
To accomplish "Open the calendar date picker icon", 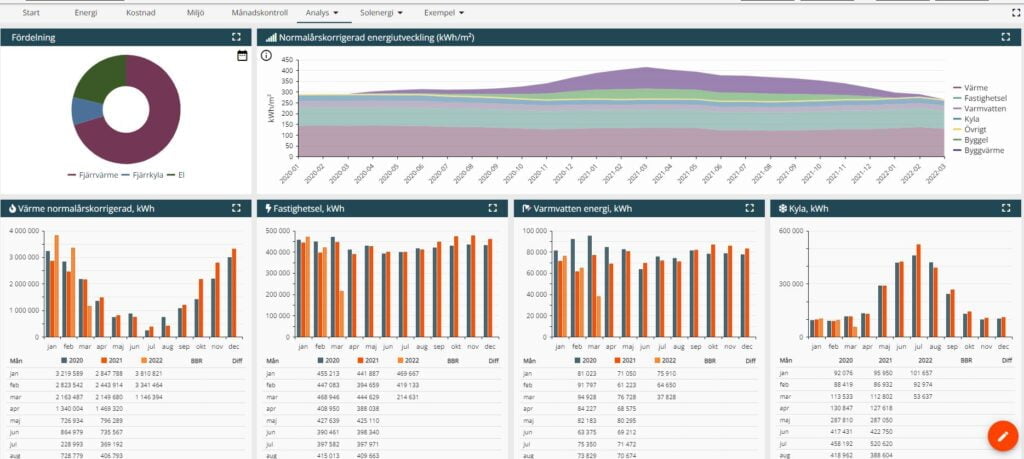I will [242, 56].
